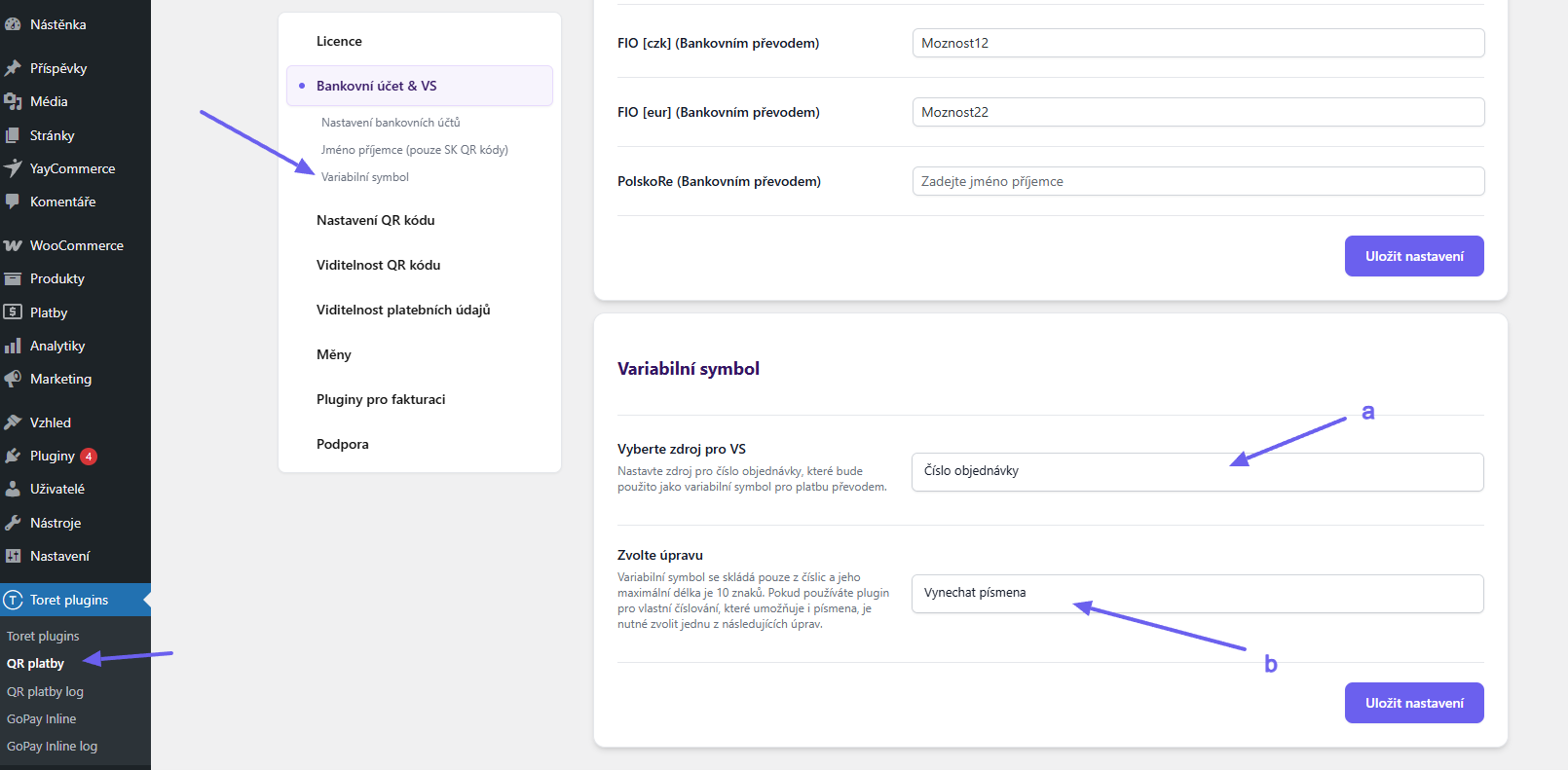The image size is (1568, 770).
Task: Click the Toret plugins circle icon
Action: point(13,600)
